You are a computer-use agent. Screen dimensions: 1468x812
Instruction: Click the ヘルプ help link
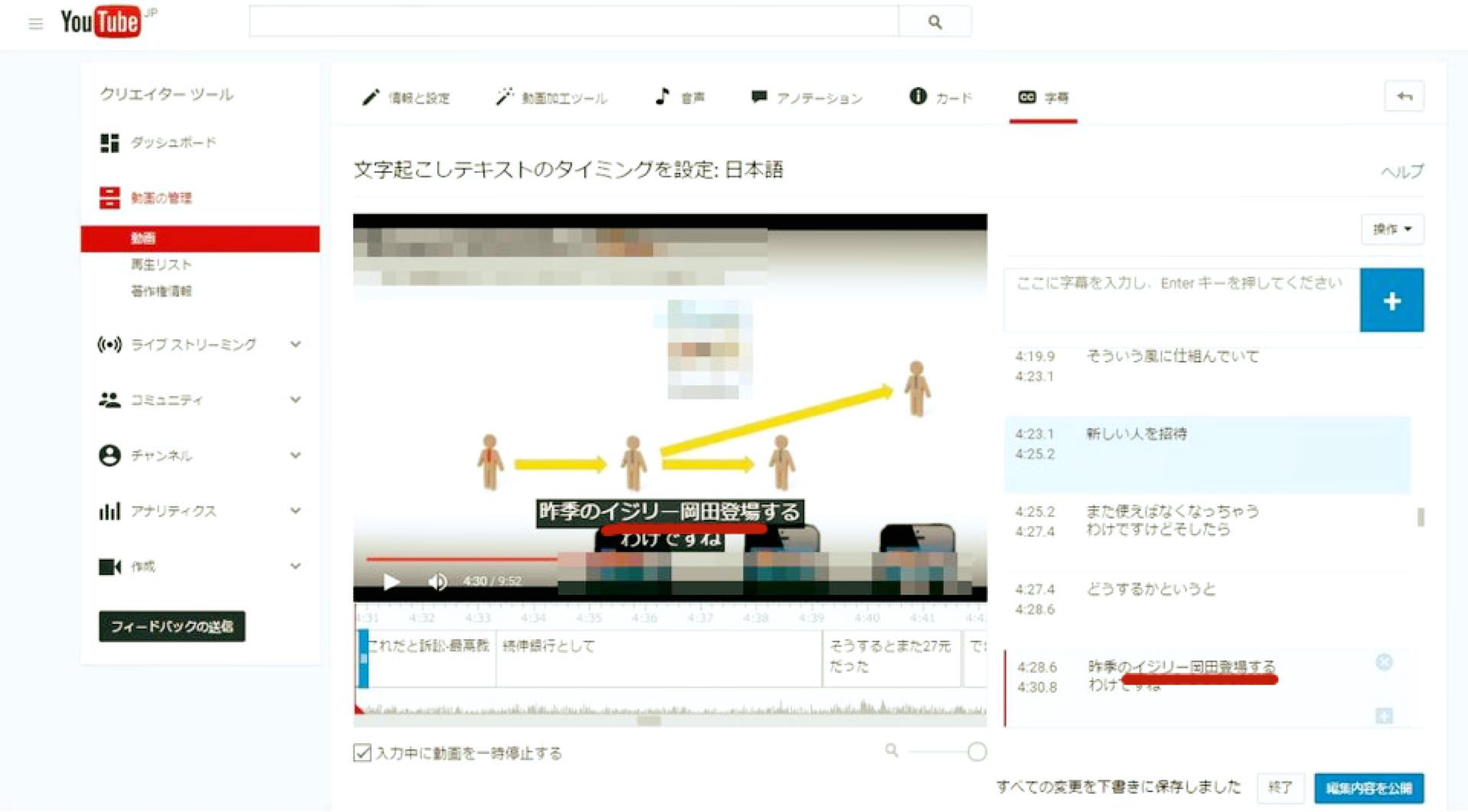tap(1401, 172)
